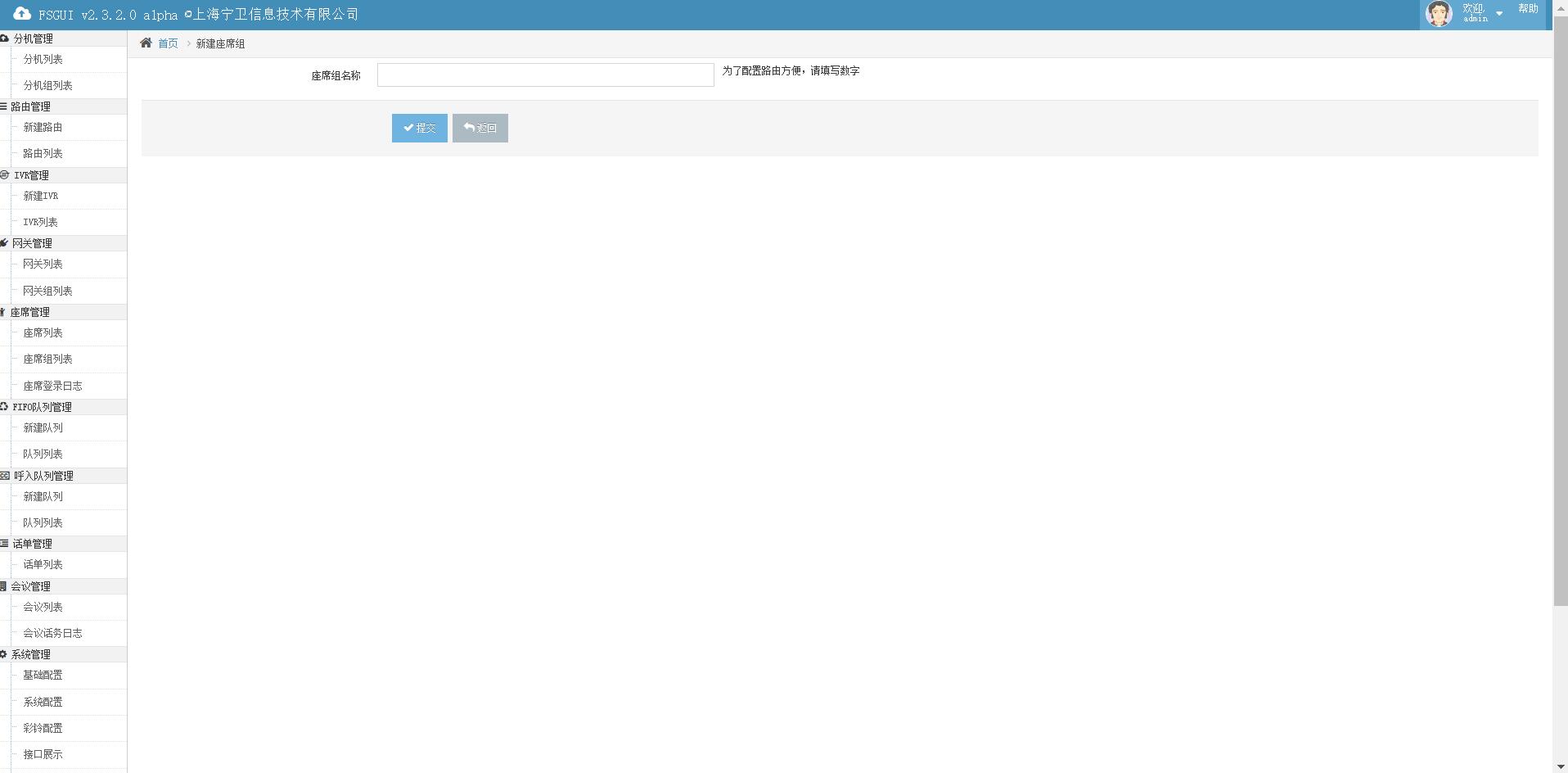Click the 系统管理 gear icon

click(x=3, y=654)
